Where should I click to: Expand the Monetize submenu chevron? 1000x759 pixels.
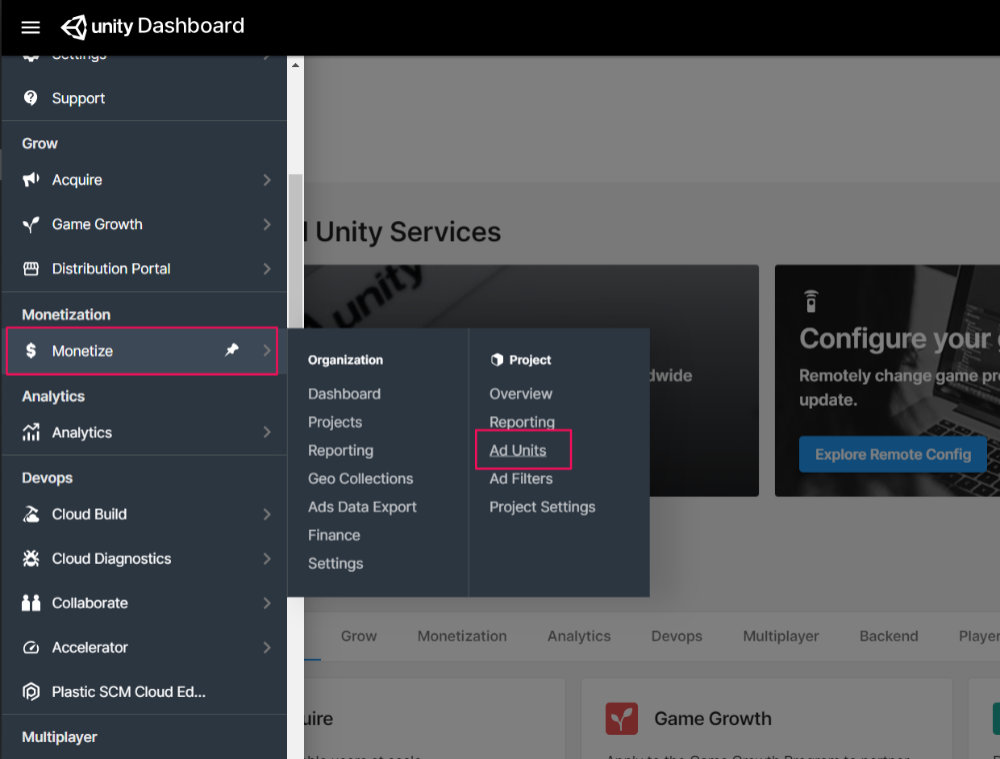point(267,350)
